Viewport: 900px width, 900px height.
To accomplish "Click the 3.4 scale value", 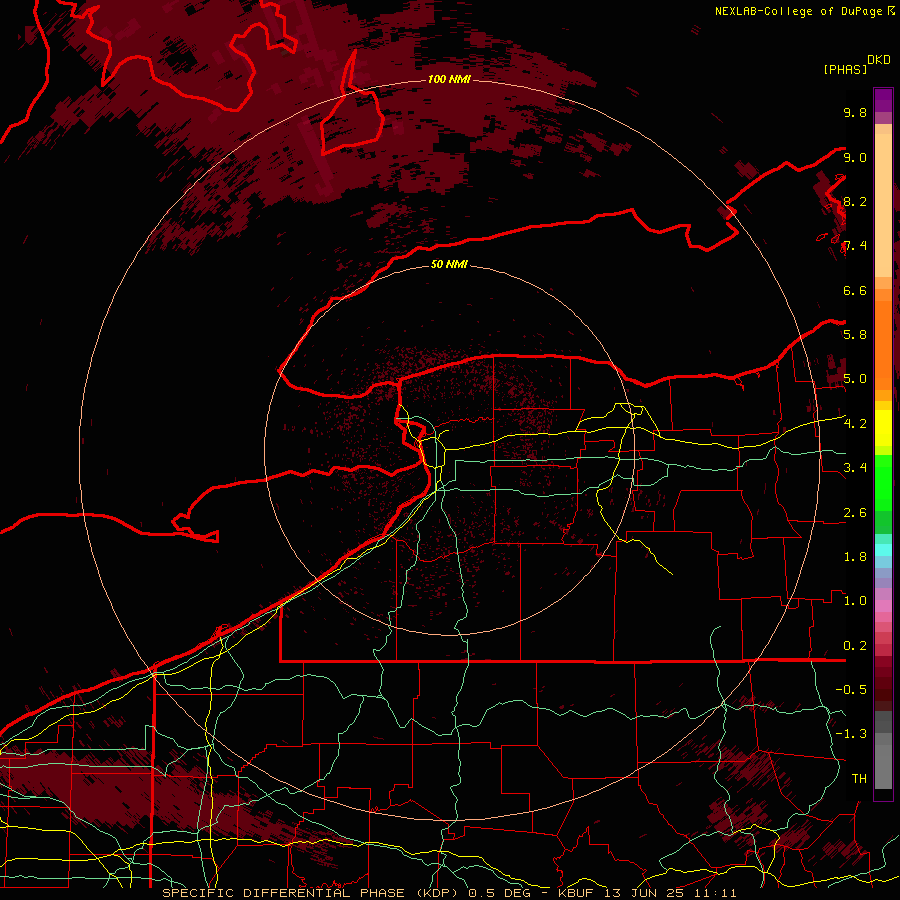I will [855, 467].
